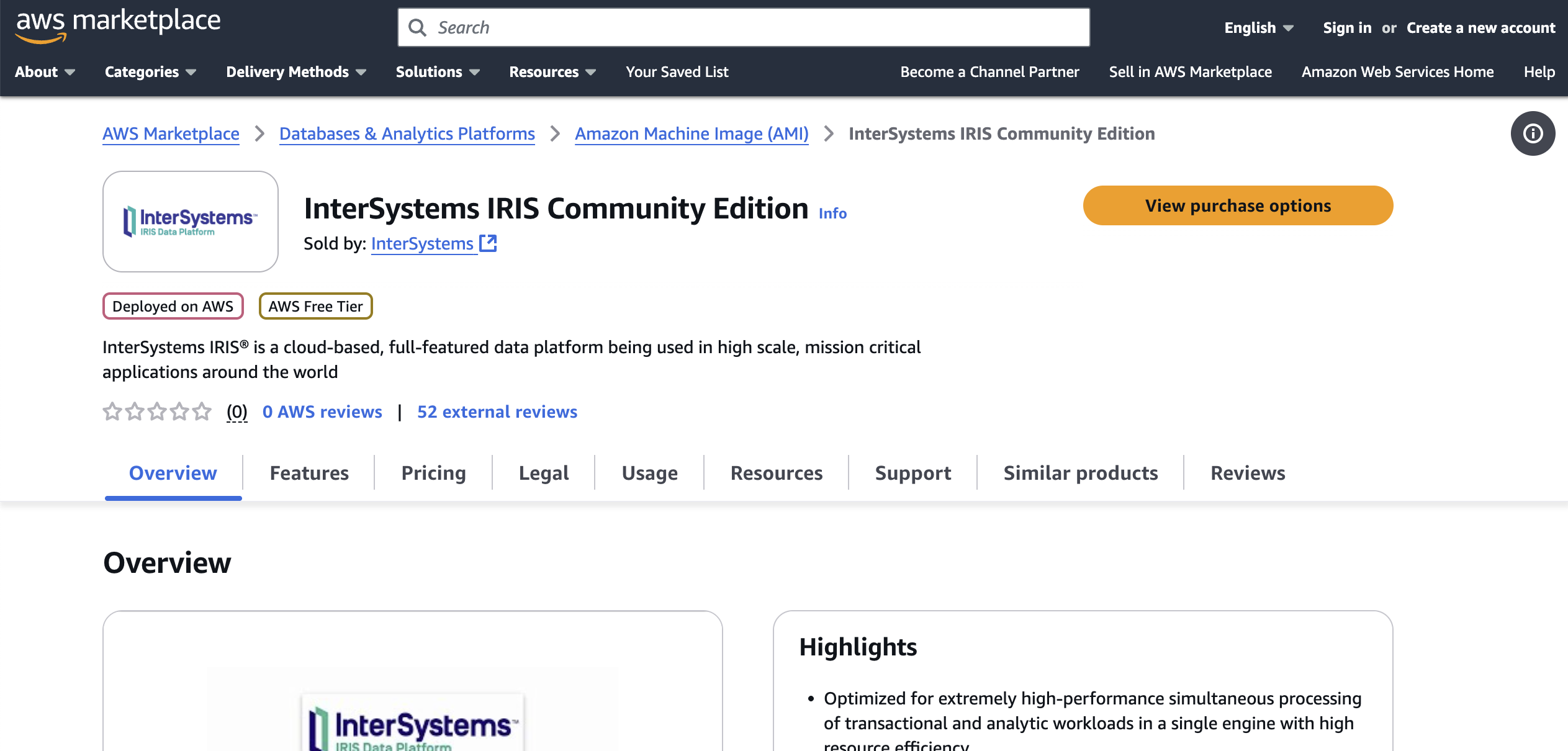Select the first rating star
Screen dimensions: 1568x751
tap(112, 411)
